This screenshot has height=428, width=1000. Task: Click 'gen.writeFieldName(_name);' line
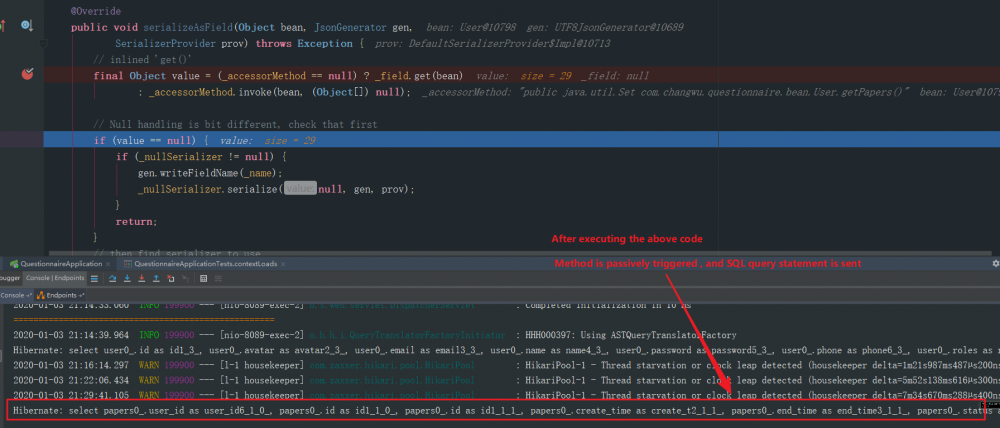210,173
